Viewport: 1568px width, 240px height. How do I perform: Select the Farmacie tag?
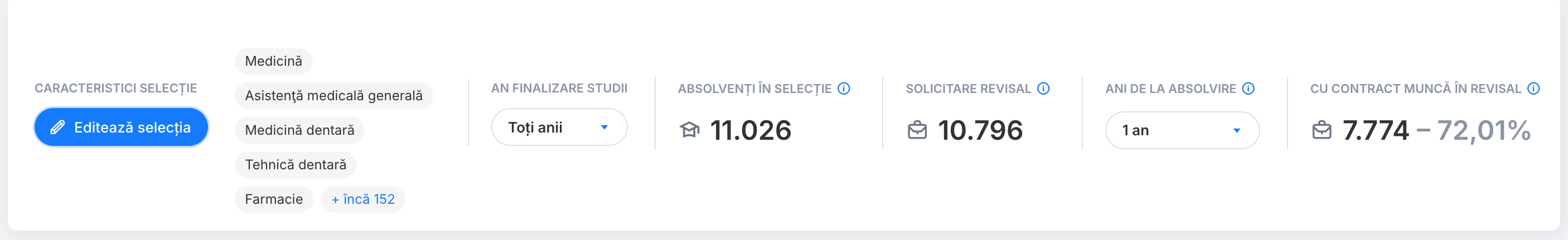274,199
